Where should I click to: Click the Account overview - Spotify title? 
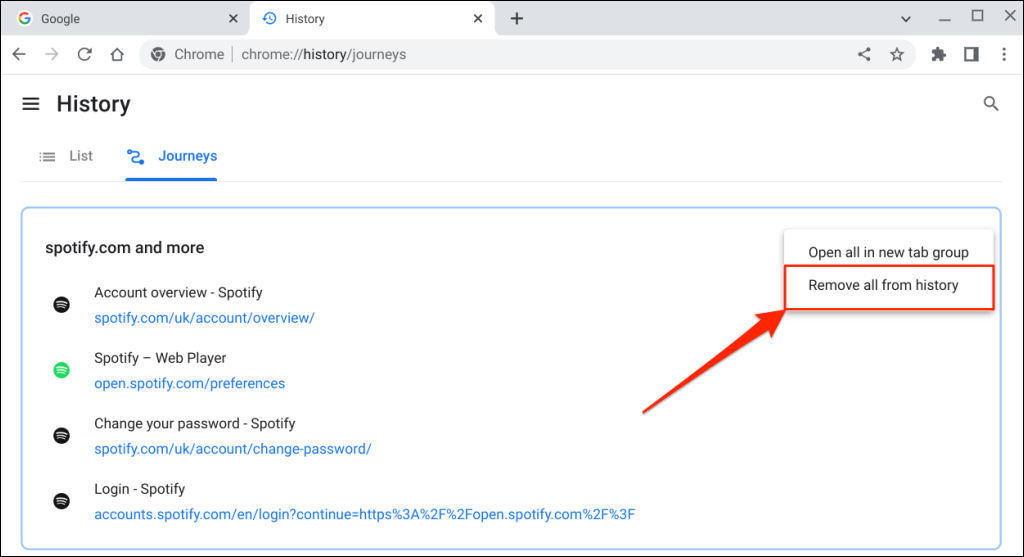178,293
